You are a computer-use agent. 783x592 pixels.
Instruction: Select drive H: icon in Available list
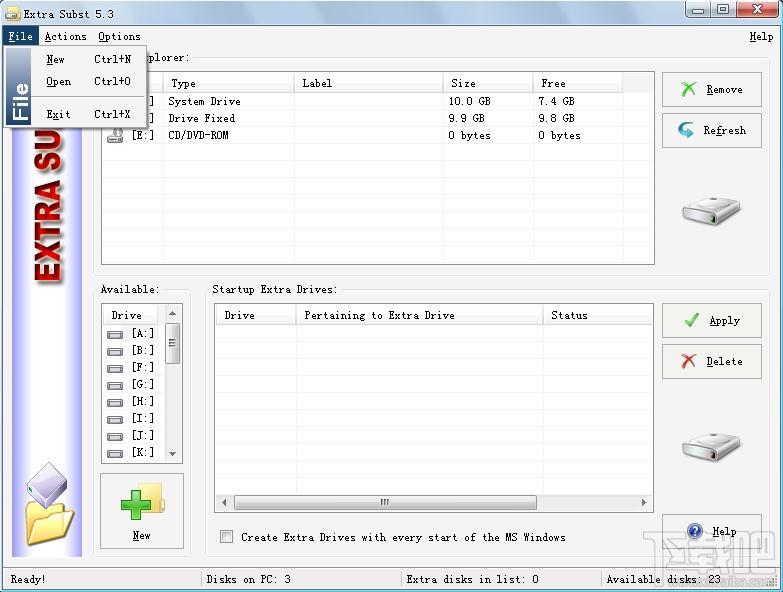point(115,402)
